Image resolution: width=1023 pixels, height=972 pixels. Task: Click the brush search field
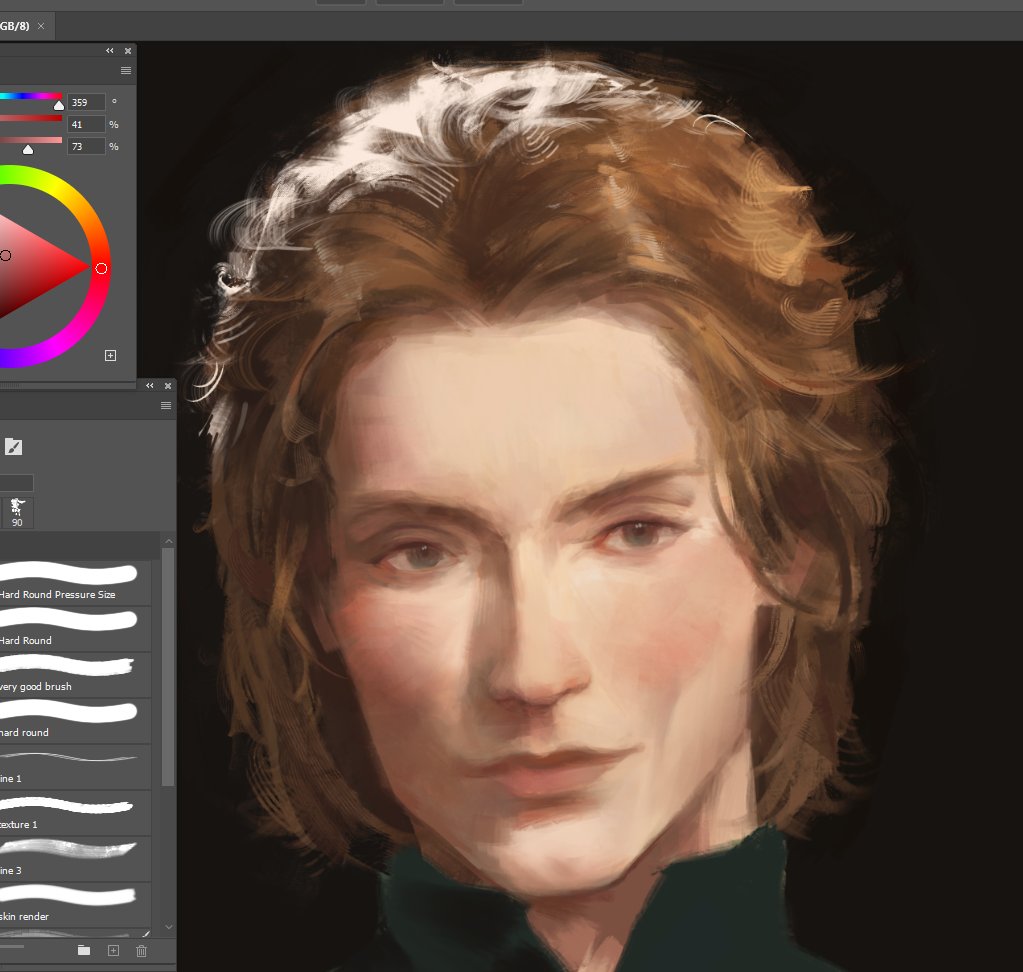coord(16,483)
